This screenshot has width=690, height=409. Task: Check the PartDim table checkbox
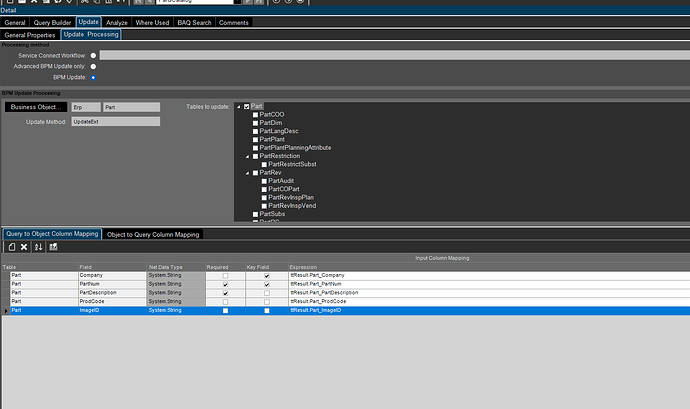click(255, 123)
